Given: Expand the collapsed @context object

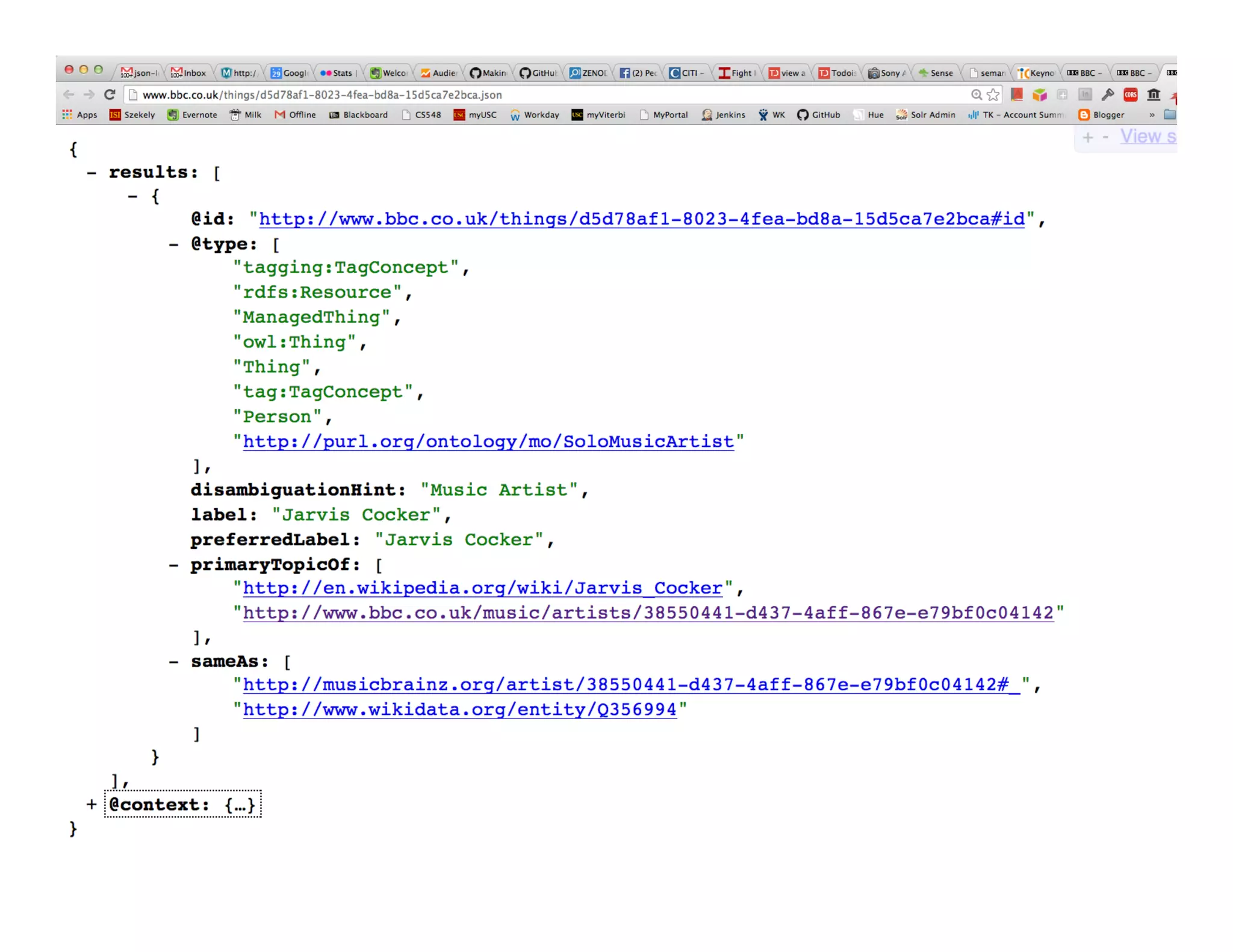Looking at the screenshot, I should tap(92, 805).
